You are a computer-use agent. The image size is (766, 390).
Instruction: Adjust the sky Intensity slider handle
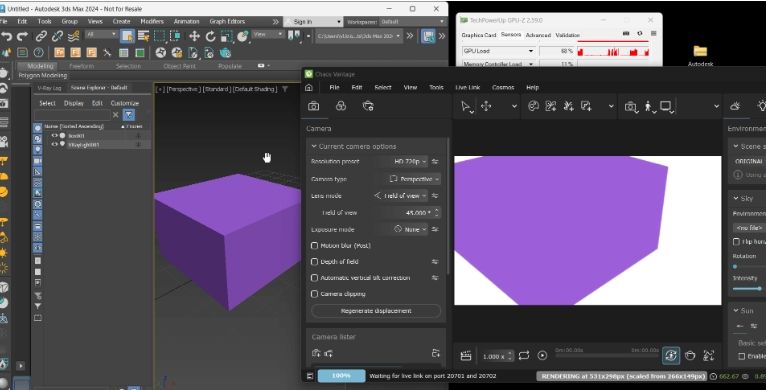click(760, 288)
